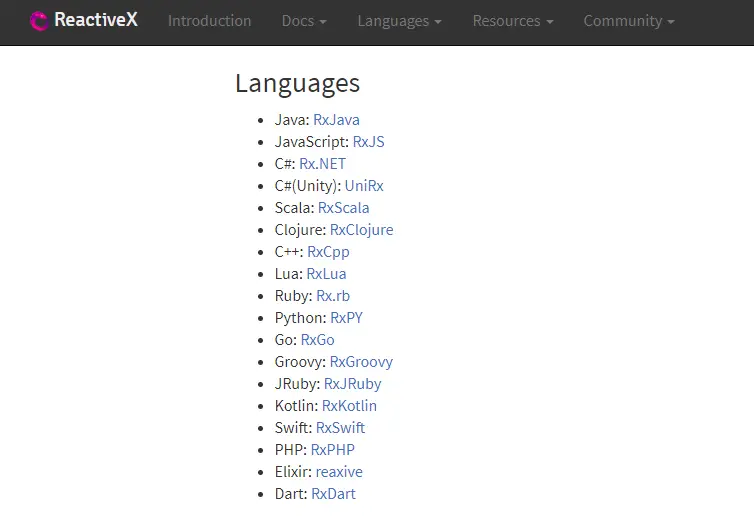Open the RxPHP link

(333, 450)
